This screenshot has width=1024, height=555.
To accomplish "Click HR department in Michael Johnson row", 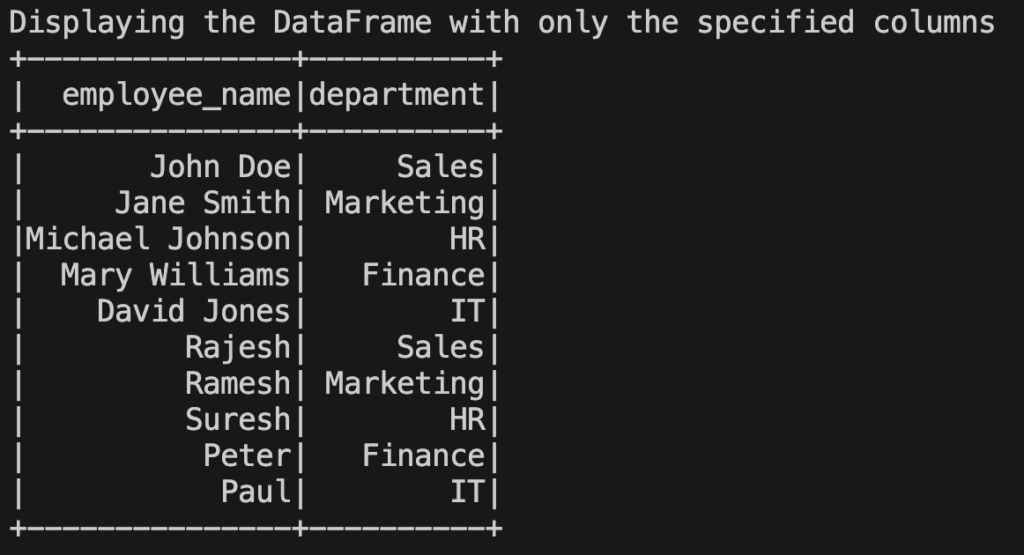I will point(467,239).
